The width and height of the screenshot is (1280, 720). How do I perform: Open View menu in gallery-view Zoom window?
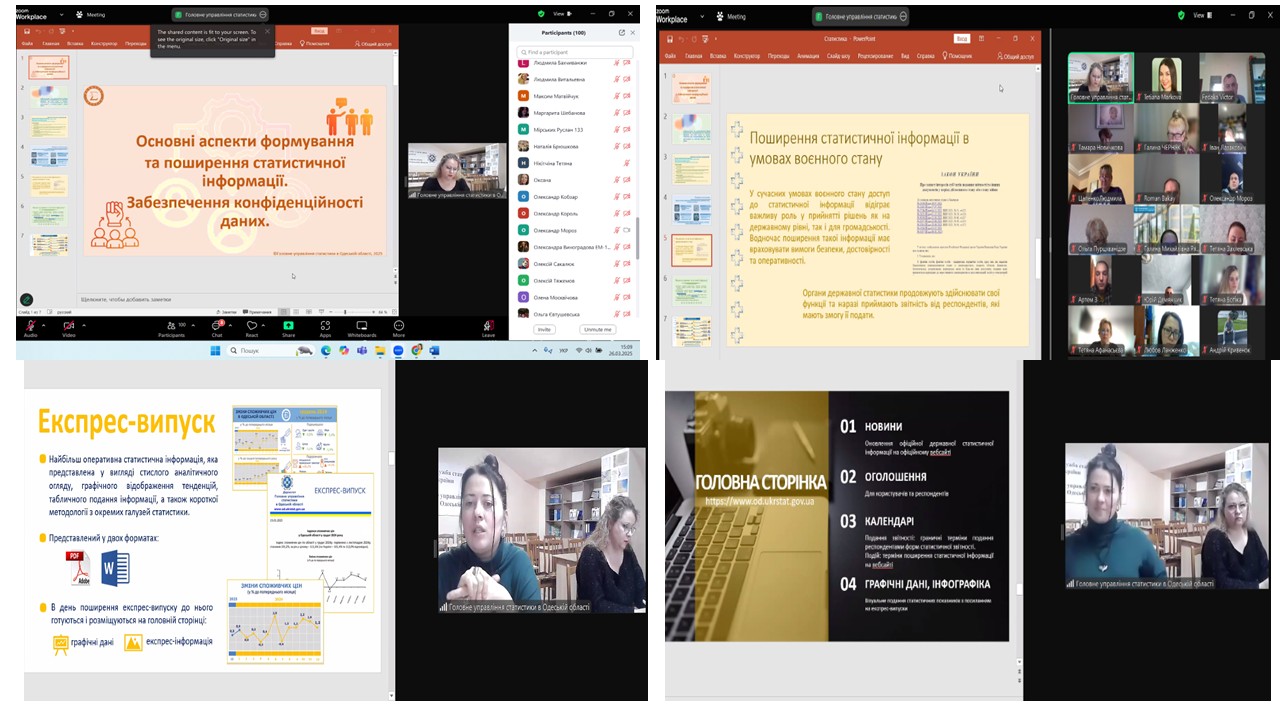tap(1203, 15)
